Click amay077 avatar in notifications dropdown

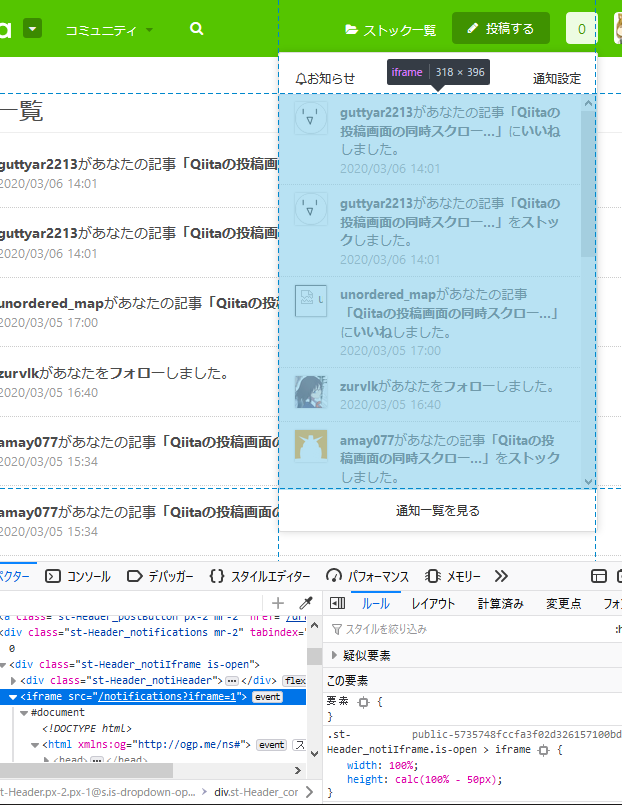(x=310, y=446)
